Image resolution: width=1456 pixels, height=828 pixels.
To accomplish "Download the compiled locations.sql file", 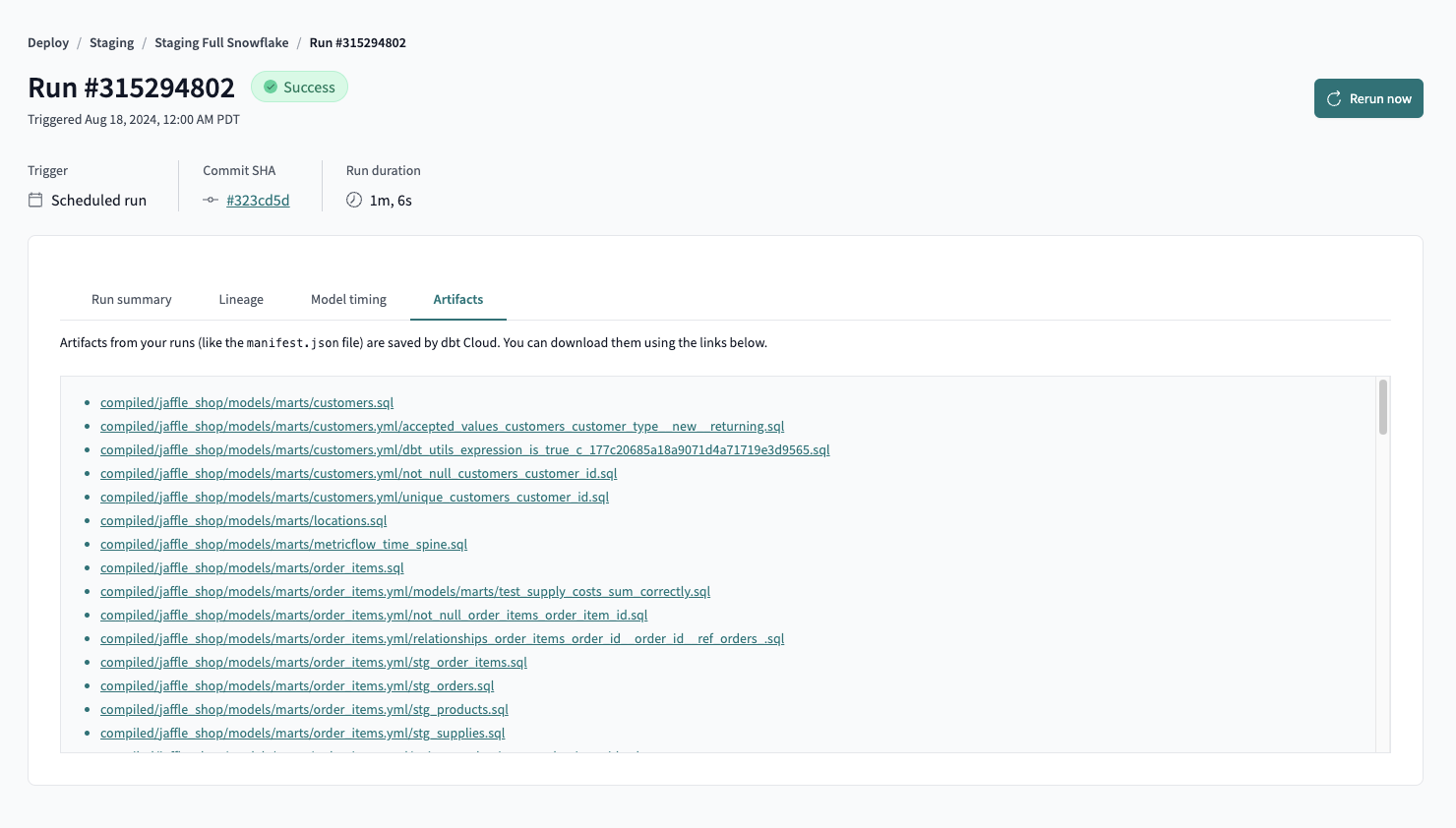I will [243, 520].
